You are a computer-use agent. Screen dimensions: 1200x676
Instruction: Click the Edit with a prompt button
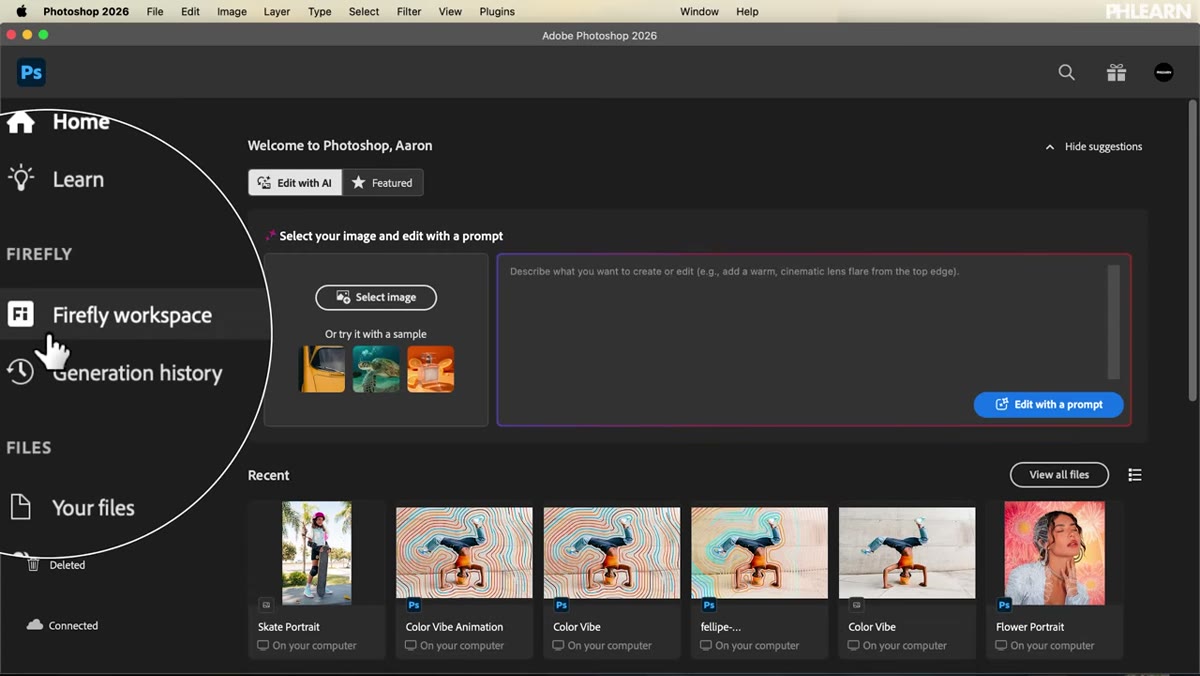tap(1049, 404)
